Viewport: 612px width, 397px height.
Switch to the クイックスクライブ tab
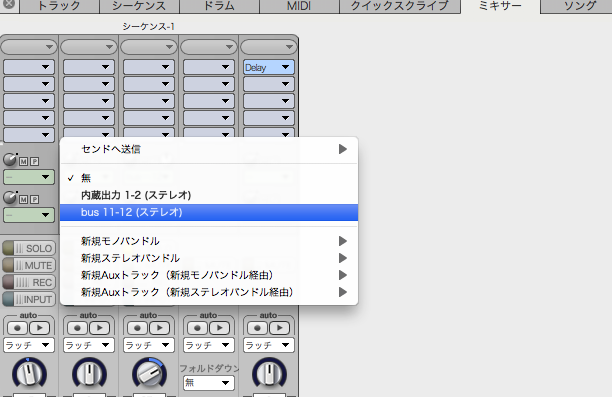(400, 6)
